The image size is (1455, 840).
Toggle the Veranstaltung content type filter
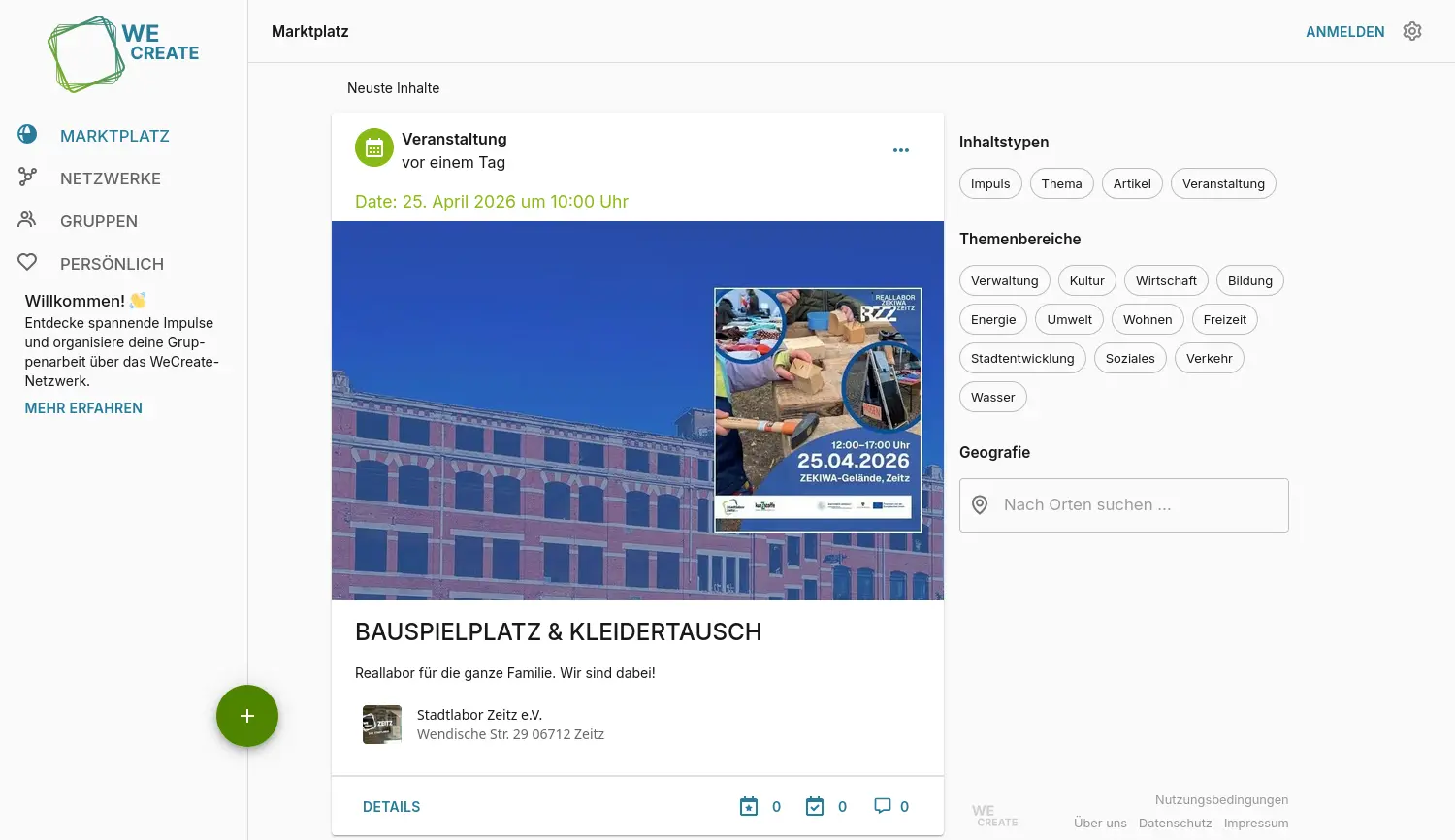(x=1223, y=183)
